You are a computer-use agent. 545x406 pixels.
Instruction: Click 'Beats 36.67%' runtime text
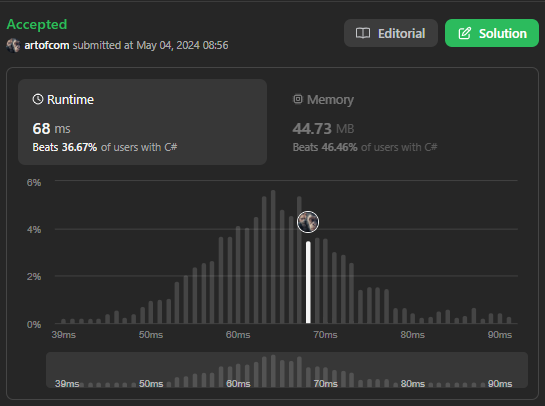(x=65, y=147)
